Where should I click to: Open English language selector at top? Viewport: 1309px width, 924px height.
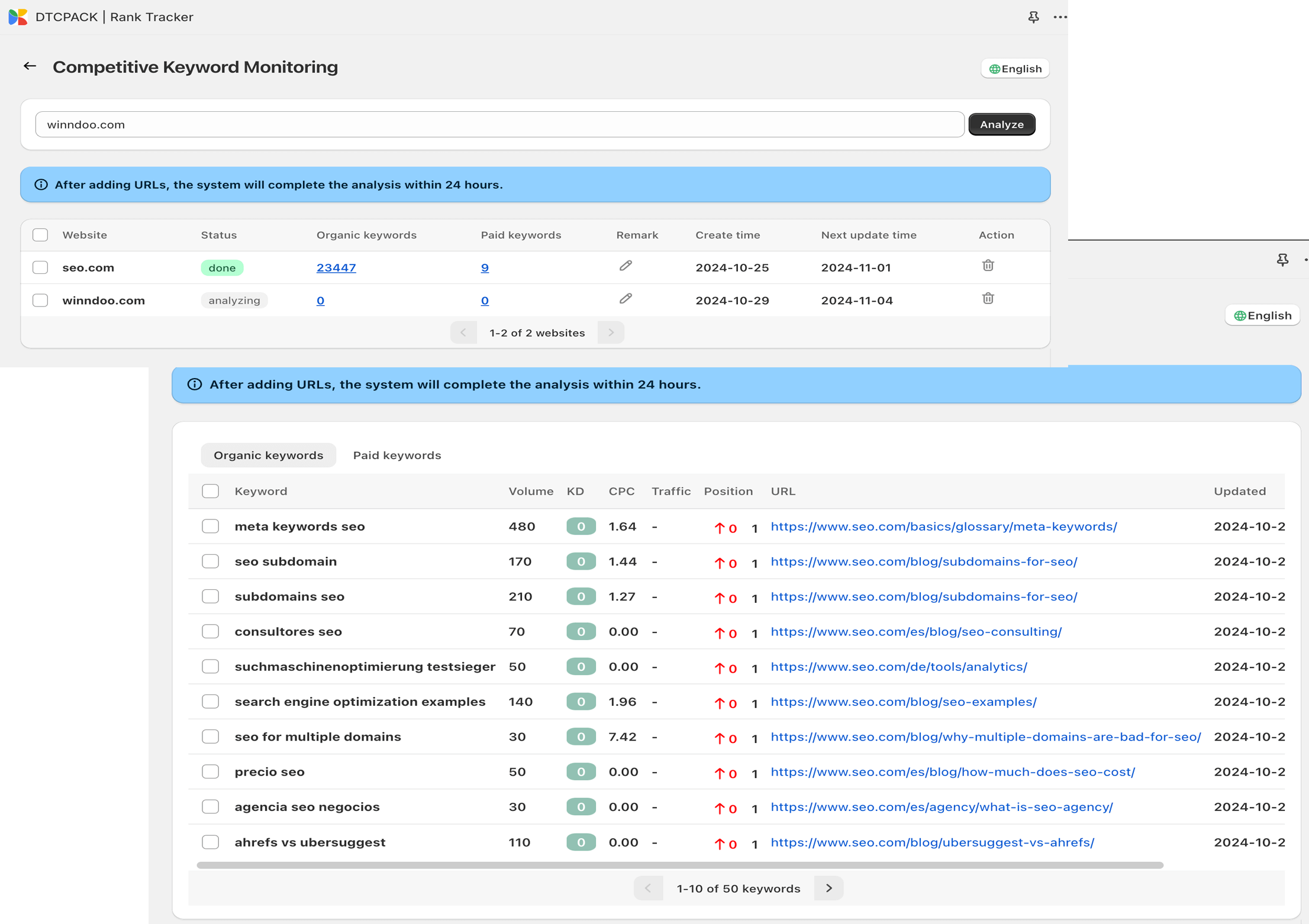[1015, 69]
